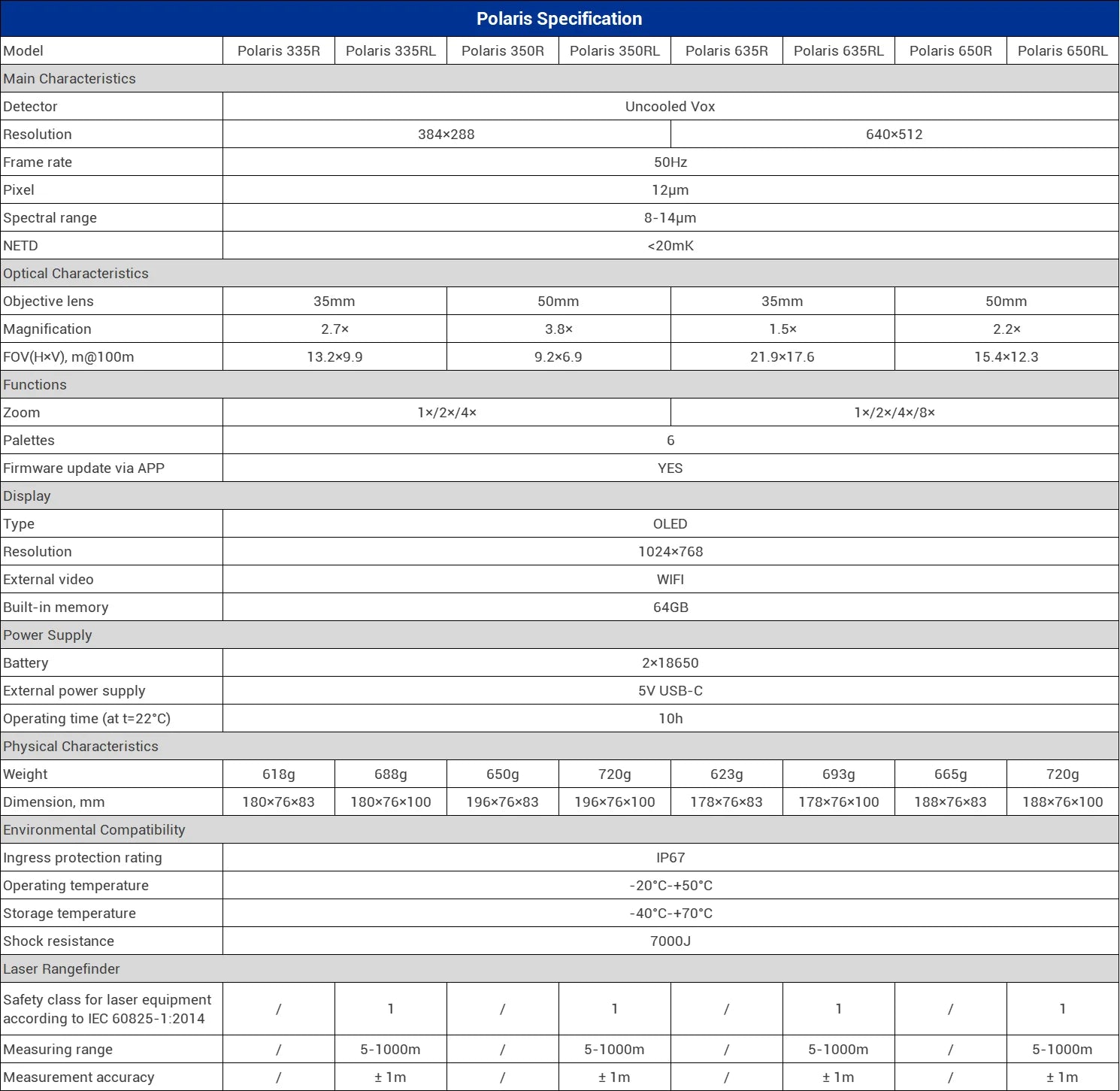Select the "IP67" ingress protection value
Viewport: 1120px width, 1091px height.
click(670, 857)
